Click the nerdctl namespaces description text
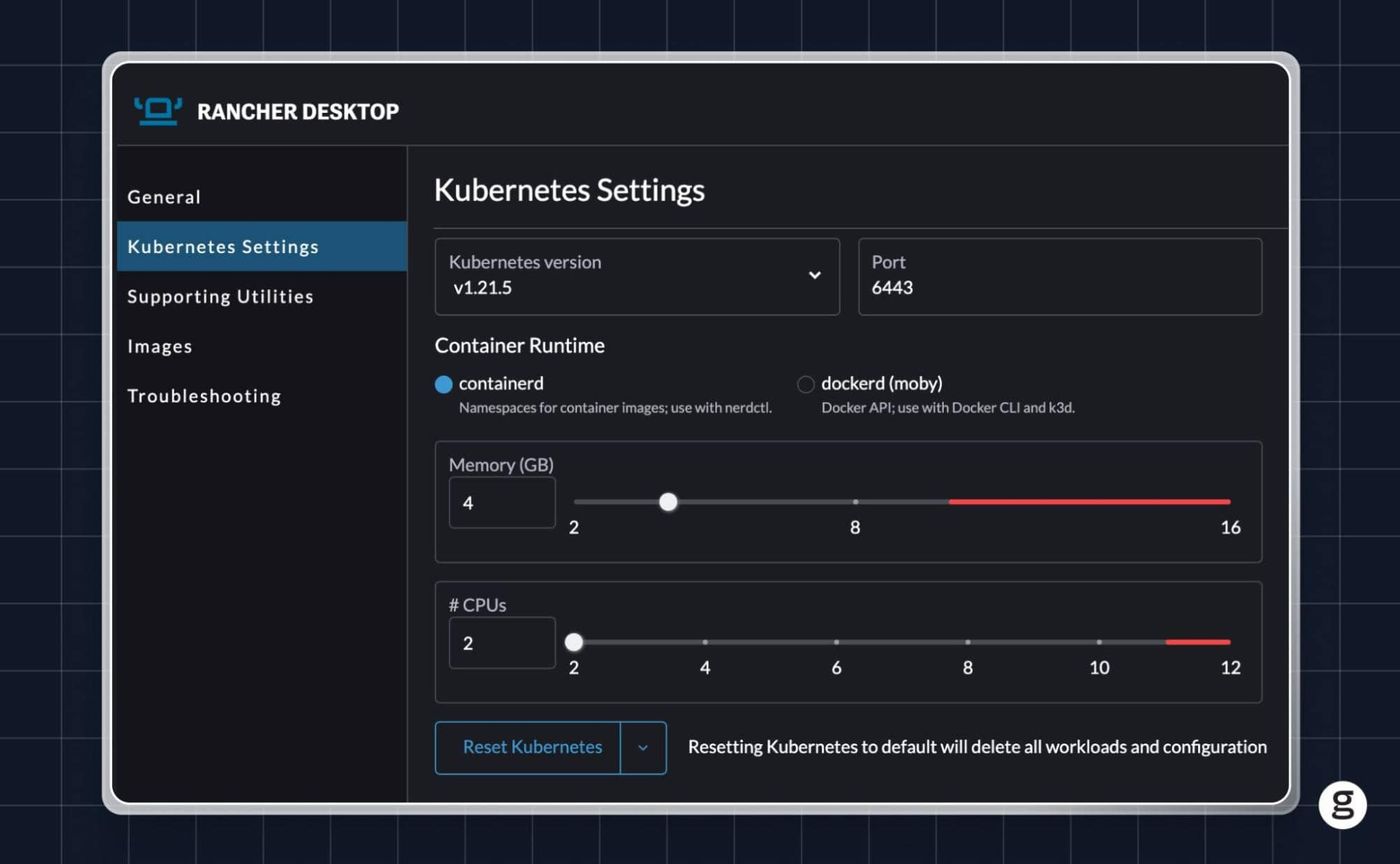 [x=615, y=408]
